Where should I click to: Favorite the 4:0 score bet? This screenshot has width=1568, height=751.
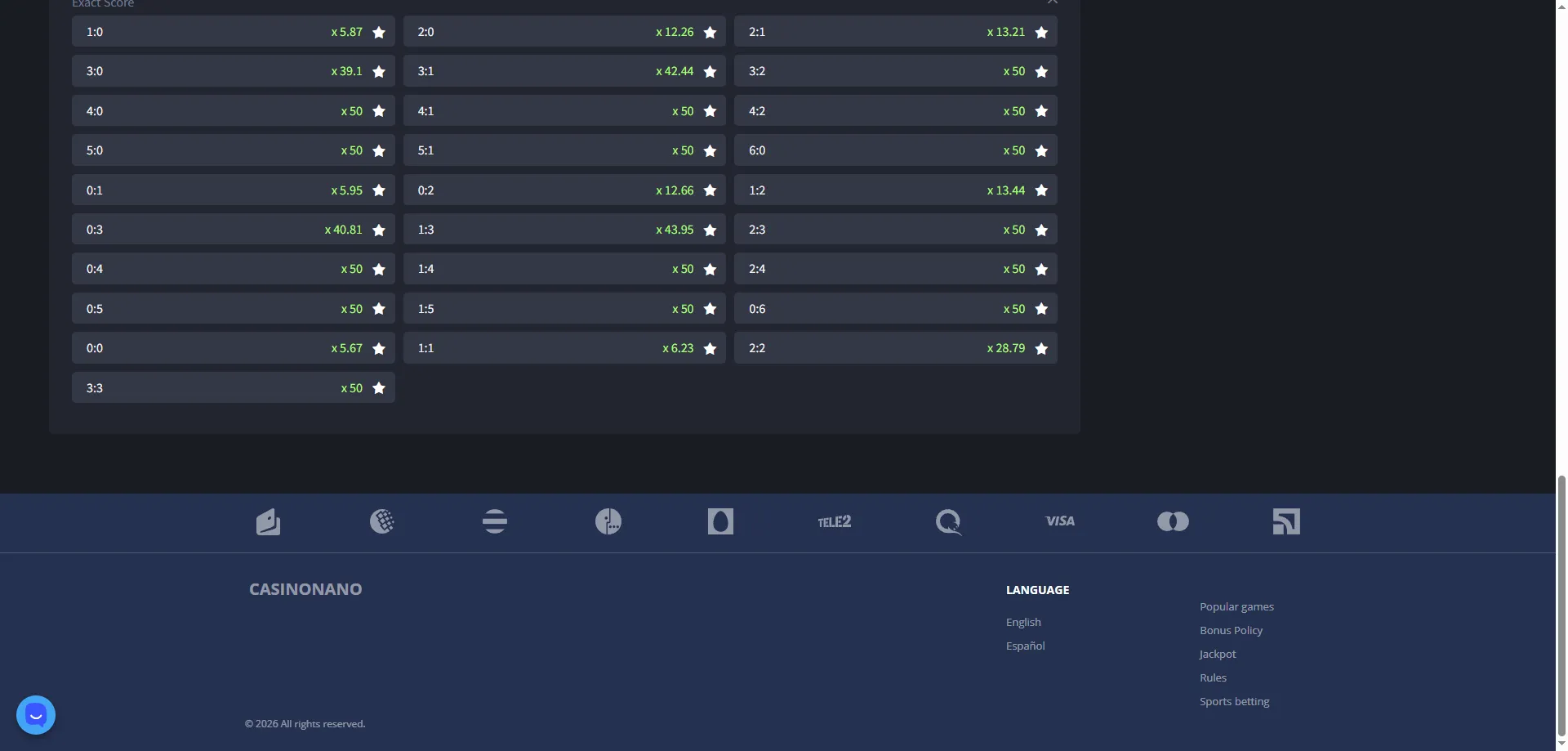[379, 111]
